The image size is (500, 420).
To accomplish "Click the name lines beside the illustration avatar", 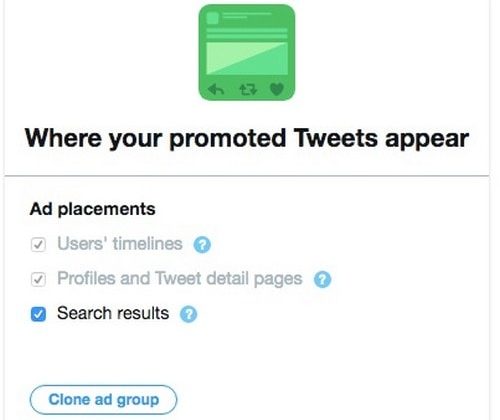I will [247, 15].
